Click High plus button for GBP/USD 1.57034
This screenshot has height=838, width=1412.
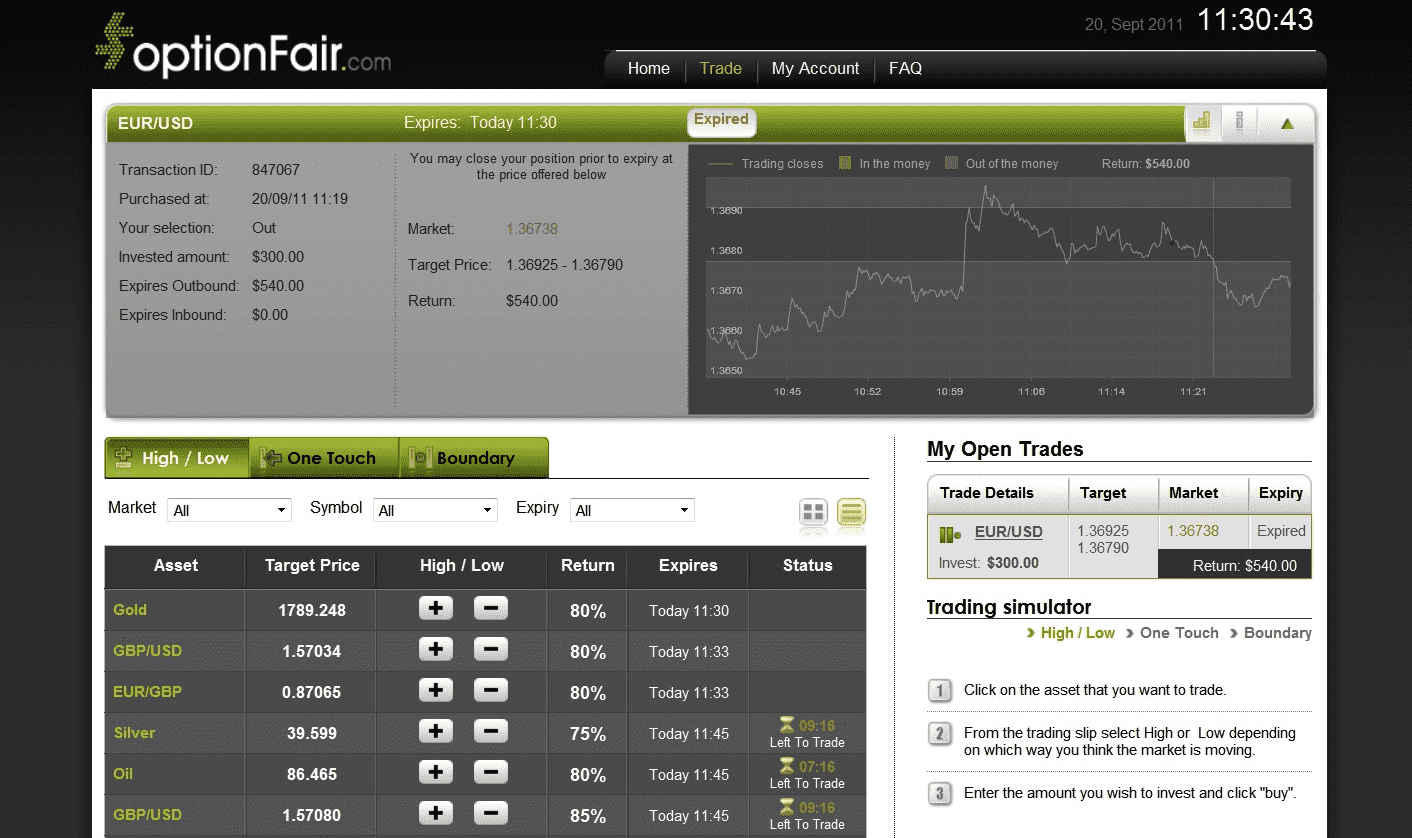(435, 649)
